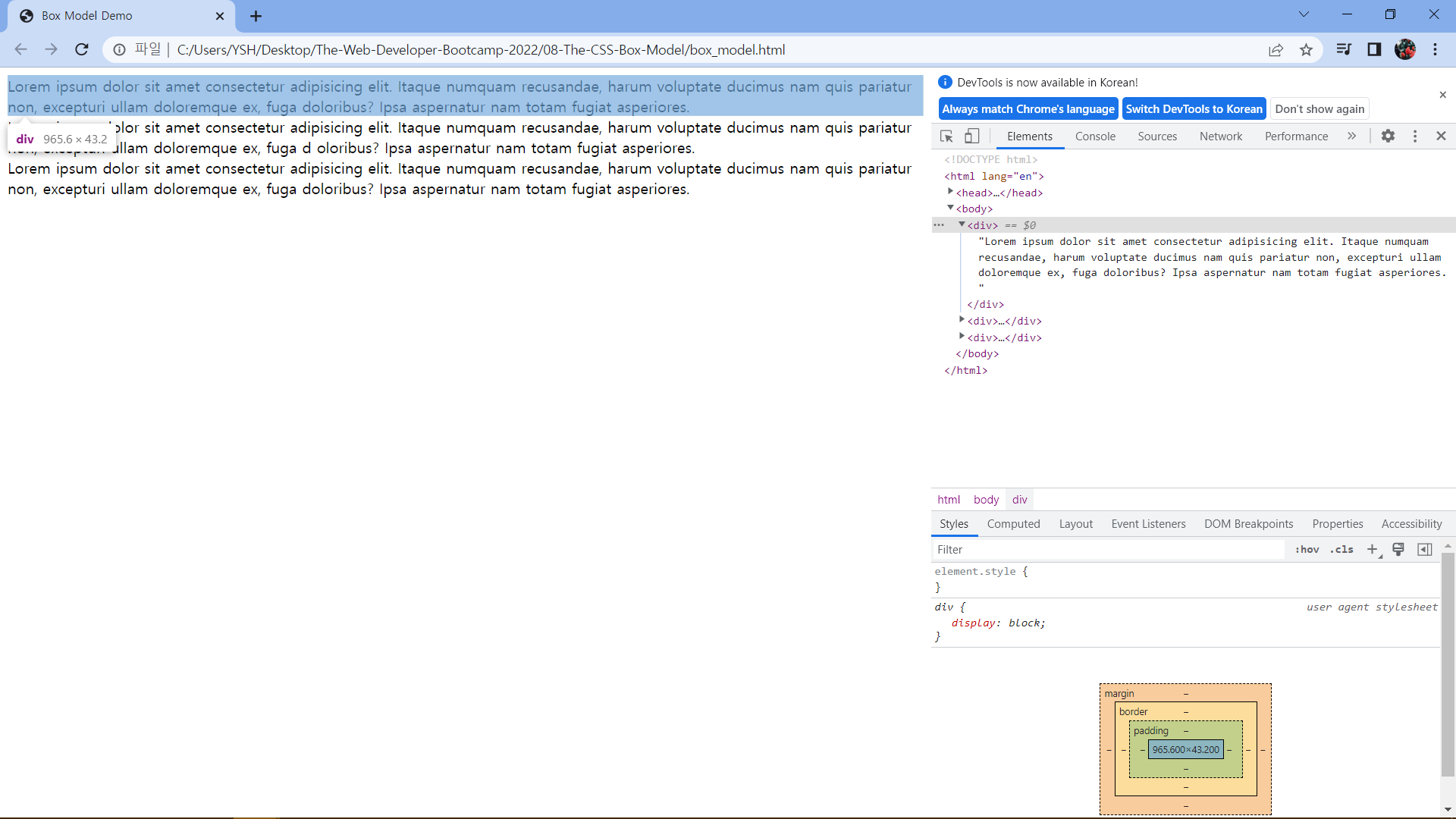Click the share page icon in address bar
The height and width of the screenshot is (819, 1456).
pyautogui.click(x=1276, y=50)
